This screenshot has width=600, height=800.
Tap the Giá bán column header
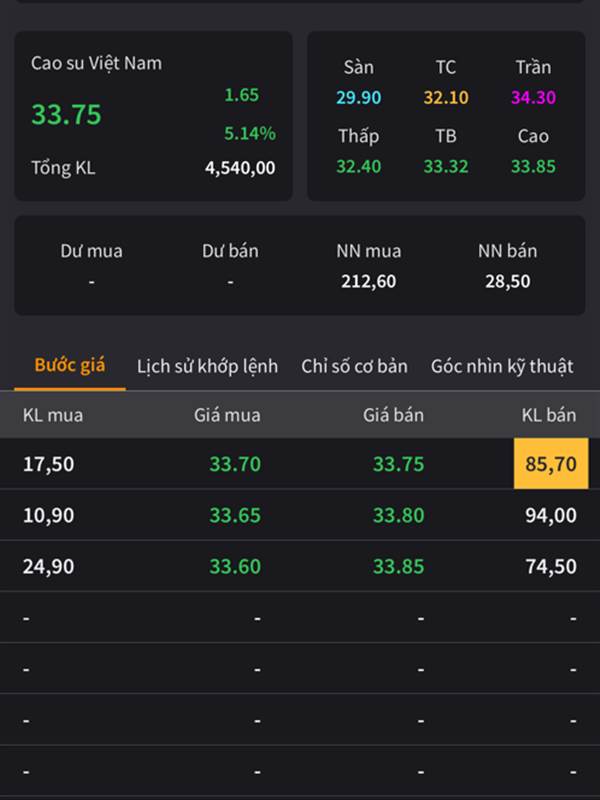click(x=393, y=415)
